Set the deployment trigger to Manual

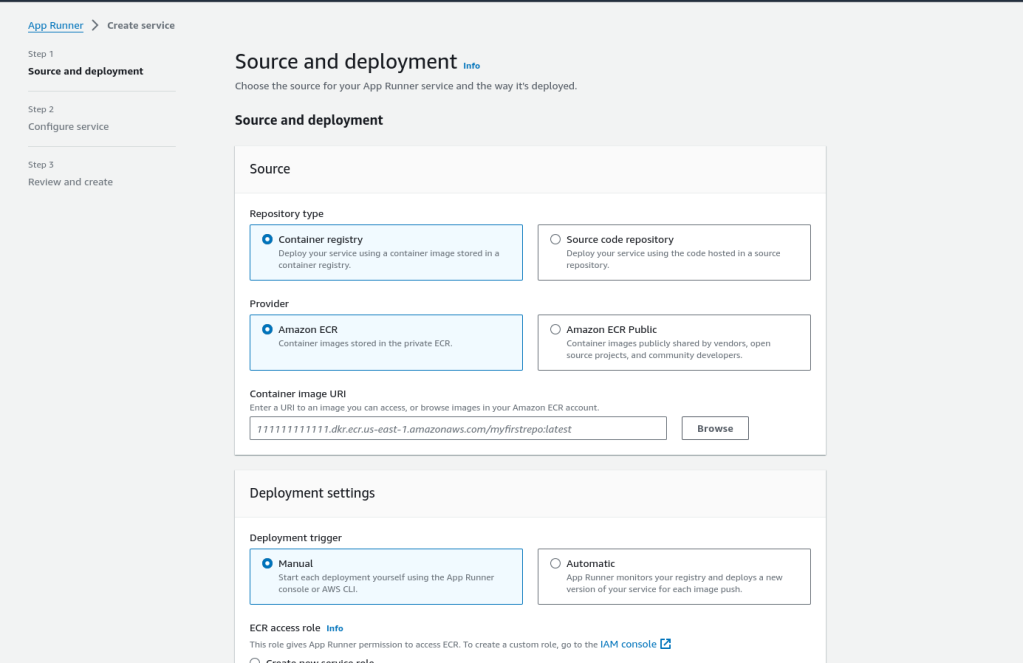point(266,563)
